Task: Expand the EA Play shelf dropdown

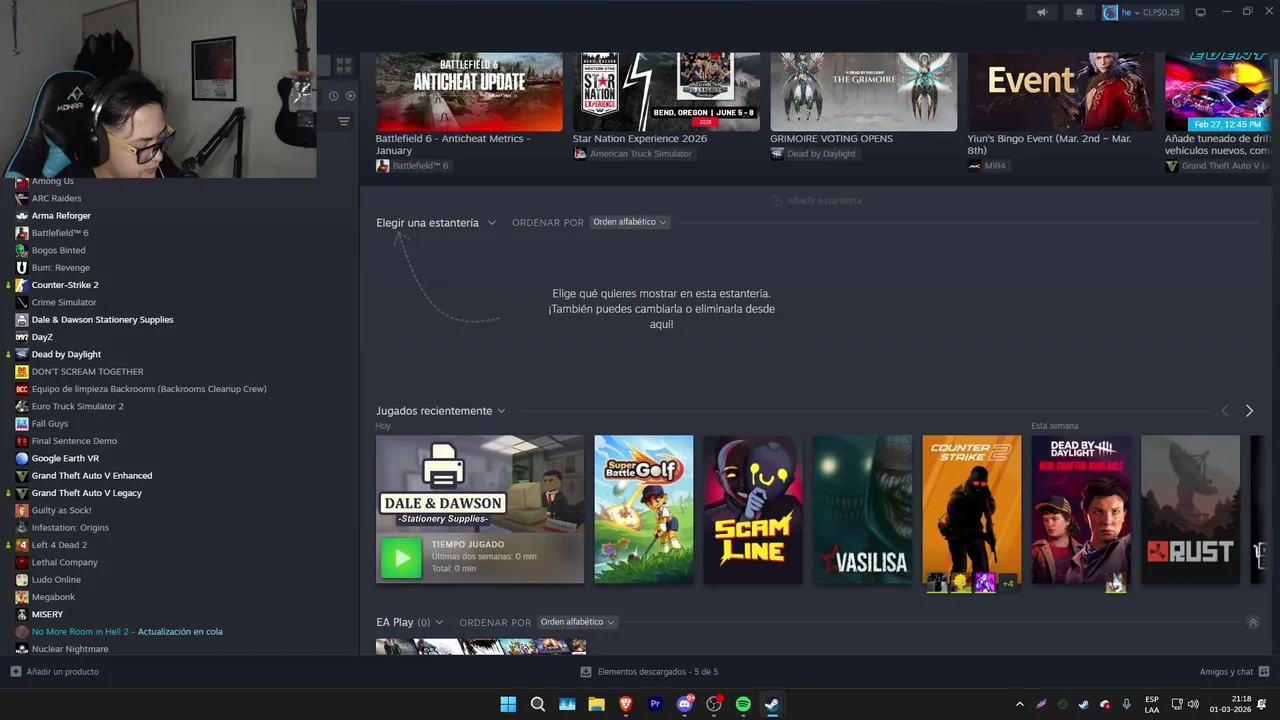Action: click(x=410, y=622)
